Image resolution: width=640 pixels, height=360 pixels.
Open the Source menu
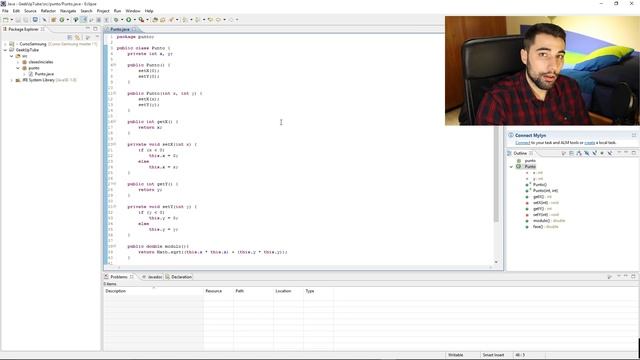30,11
